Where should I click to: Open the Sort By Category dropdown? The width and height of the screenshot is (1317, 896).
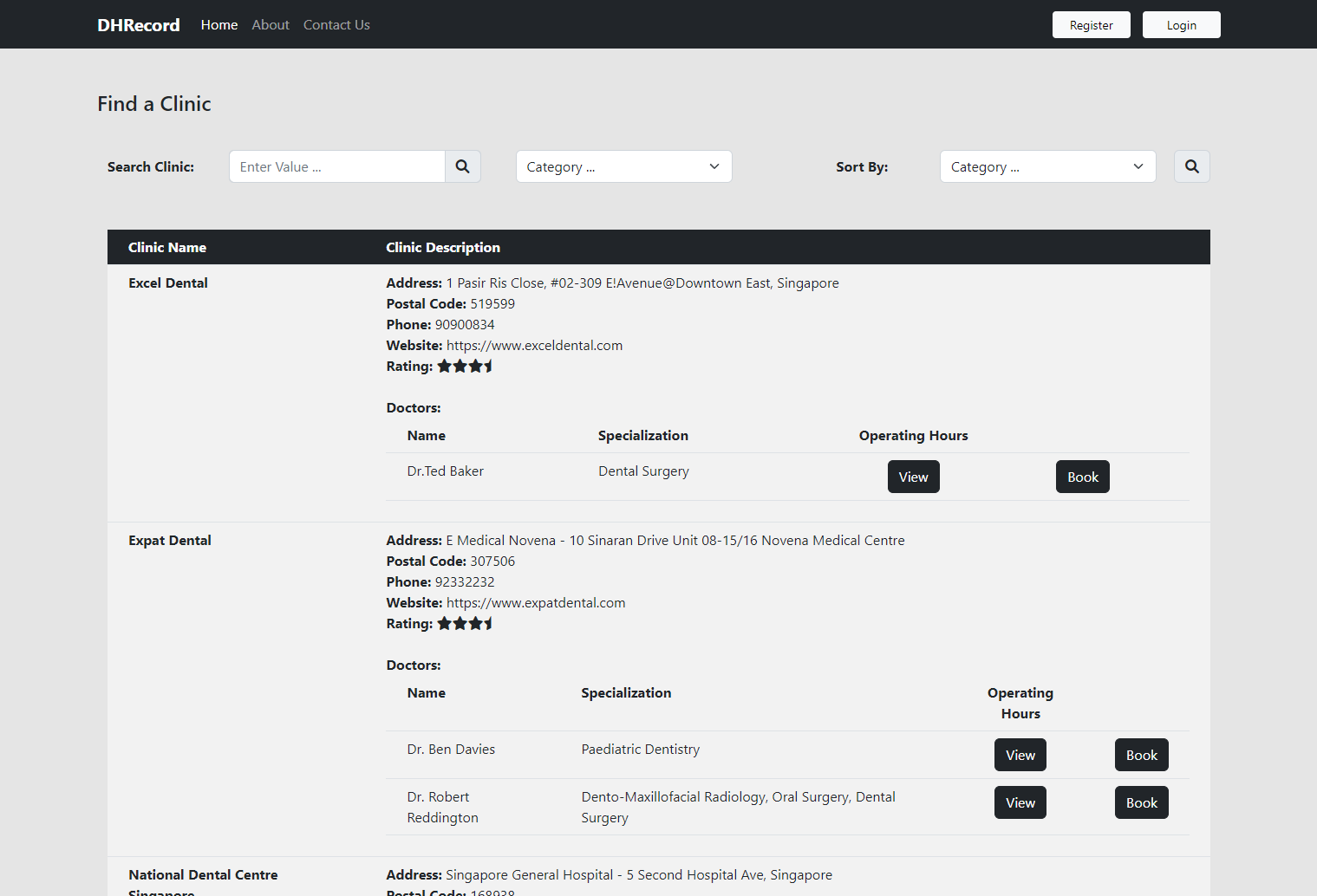coord(1048,166)
